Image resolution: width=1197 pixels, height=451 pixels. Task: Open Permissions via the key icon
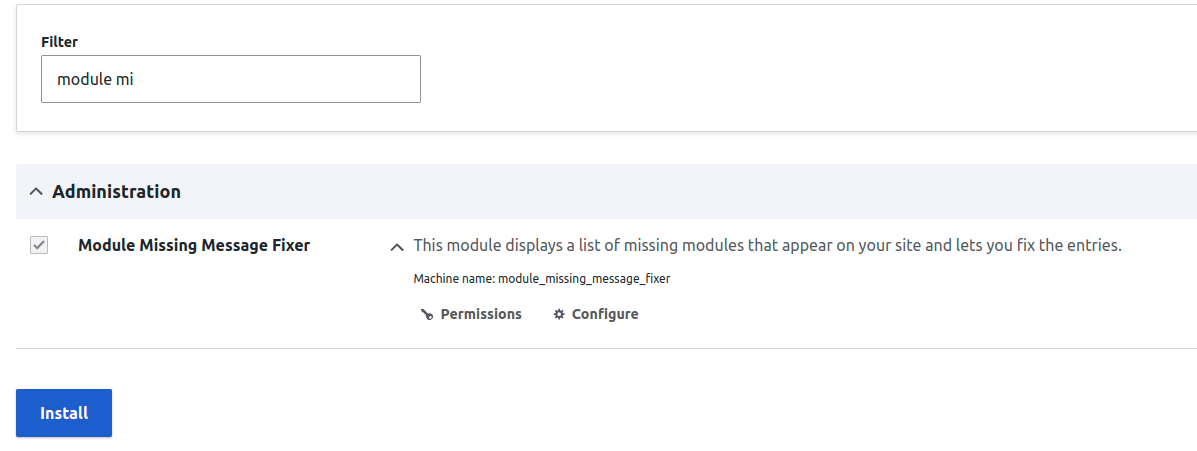[x=427, y=314]
